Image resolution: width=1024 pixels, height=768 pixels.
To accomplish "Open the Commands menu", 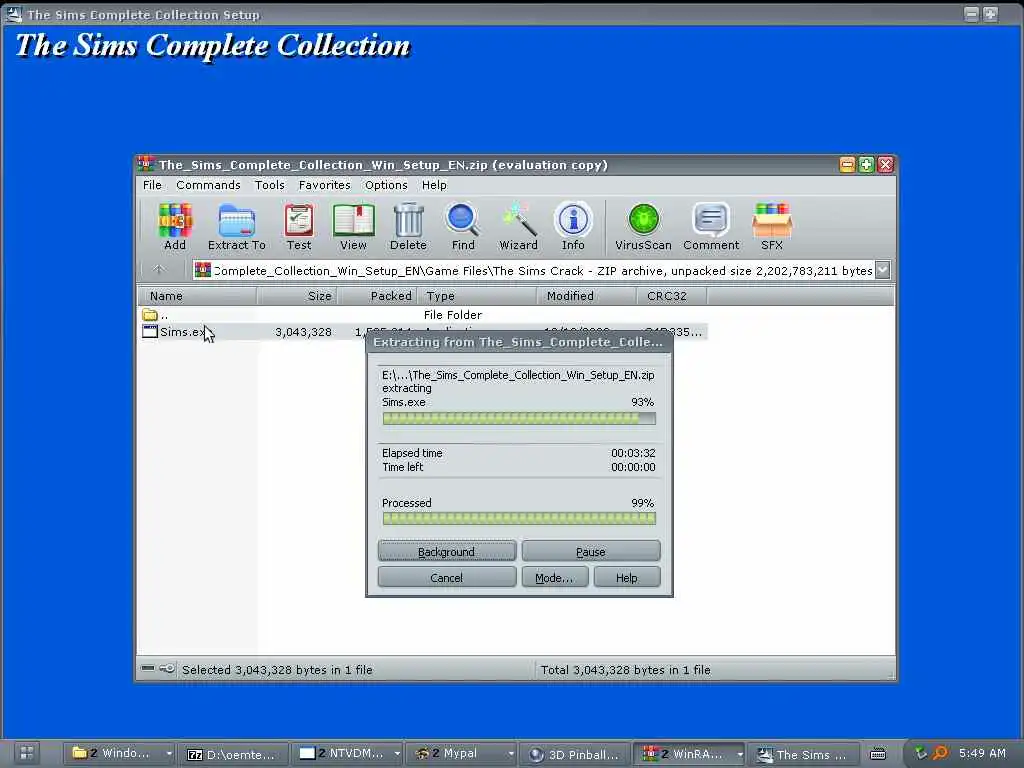I will [x=208, y=185].
